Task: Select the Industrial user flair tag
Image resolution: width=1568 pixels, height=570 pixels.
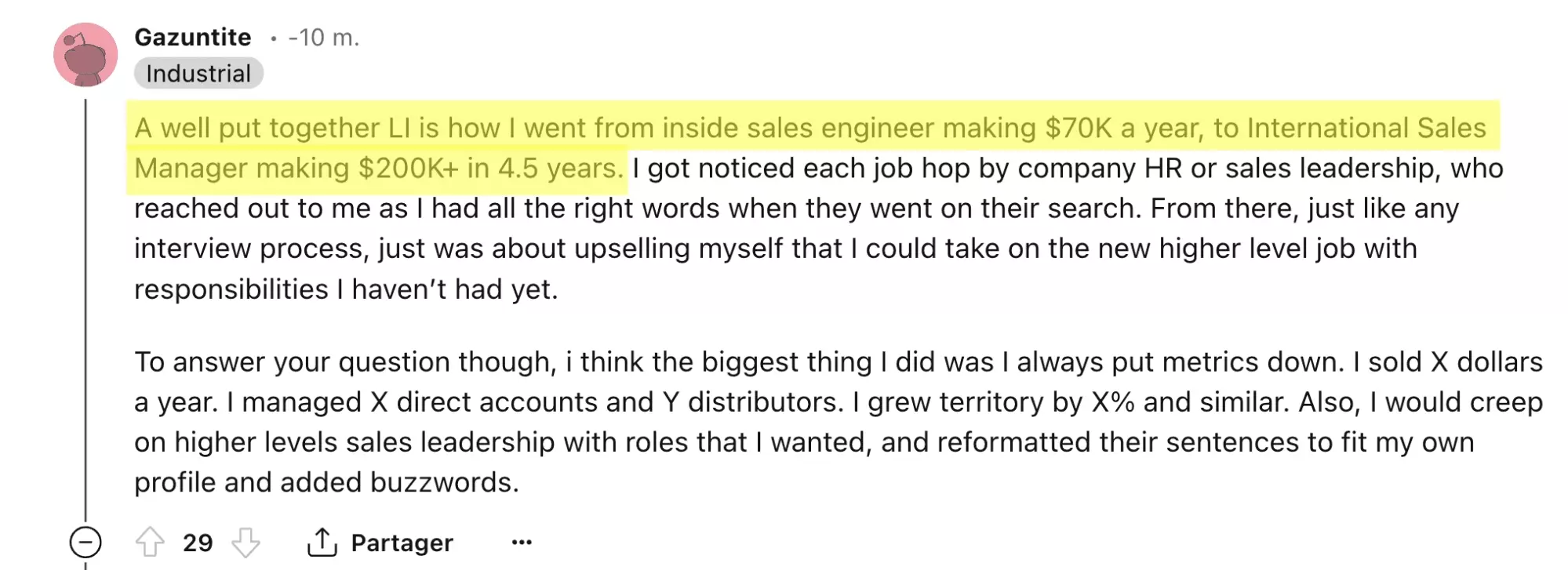Action: pos(198,74)
